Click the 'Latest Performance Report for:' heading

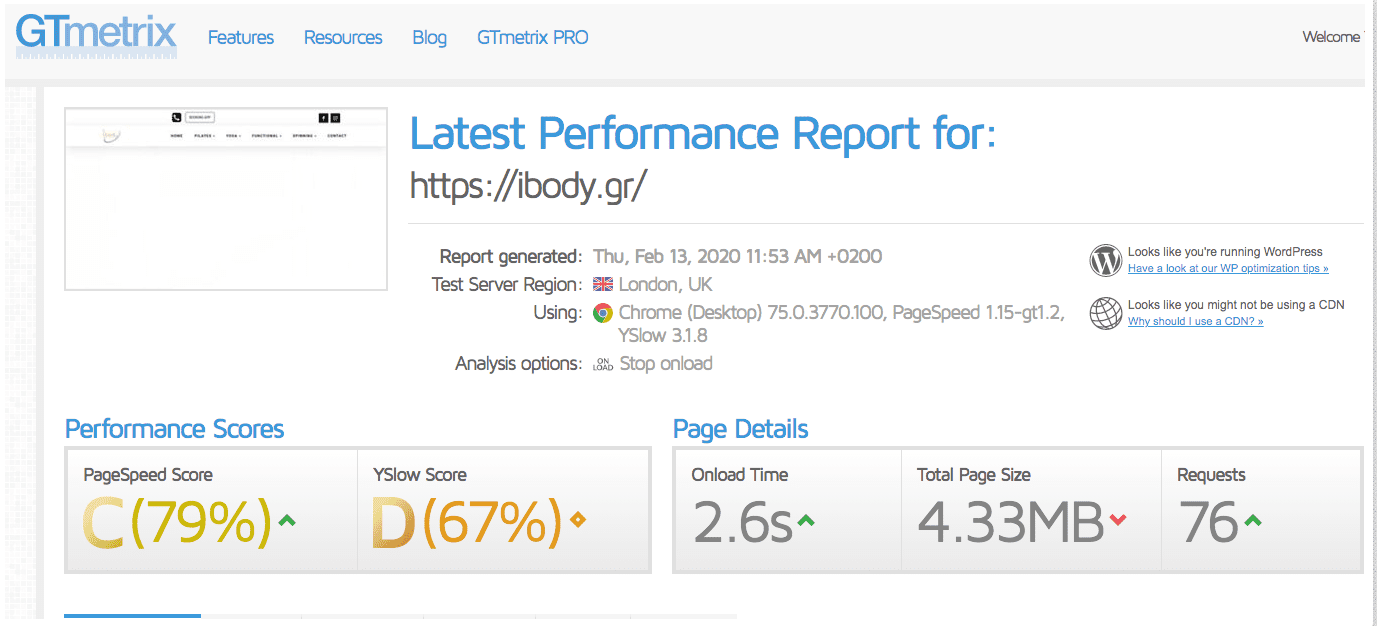pos(704,132)
